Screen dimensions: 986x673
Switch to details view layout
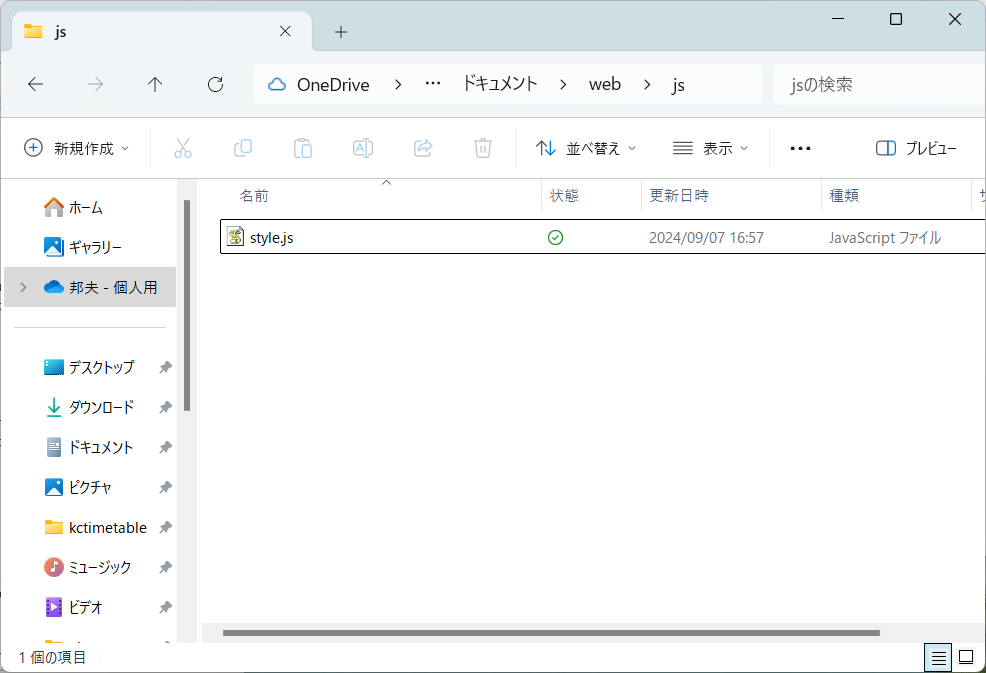[x=938, y=657]
